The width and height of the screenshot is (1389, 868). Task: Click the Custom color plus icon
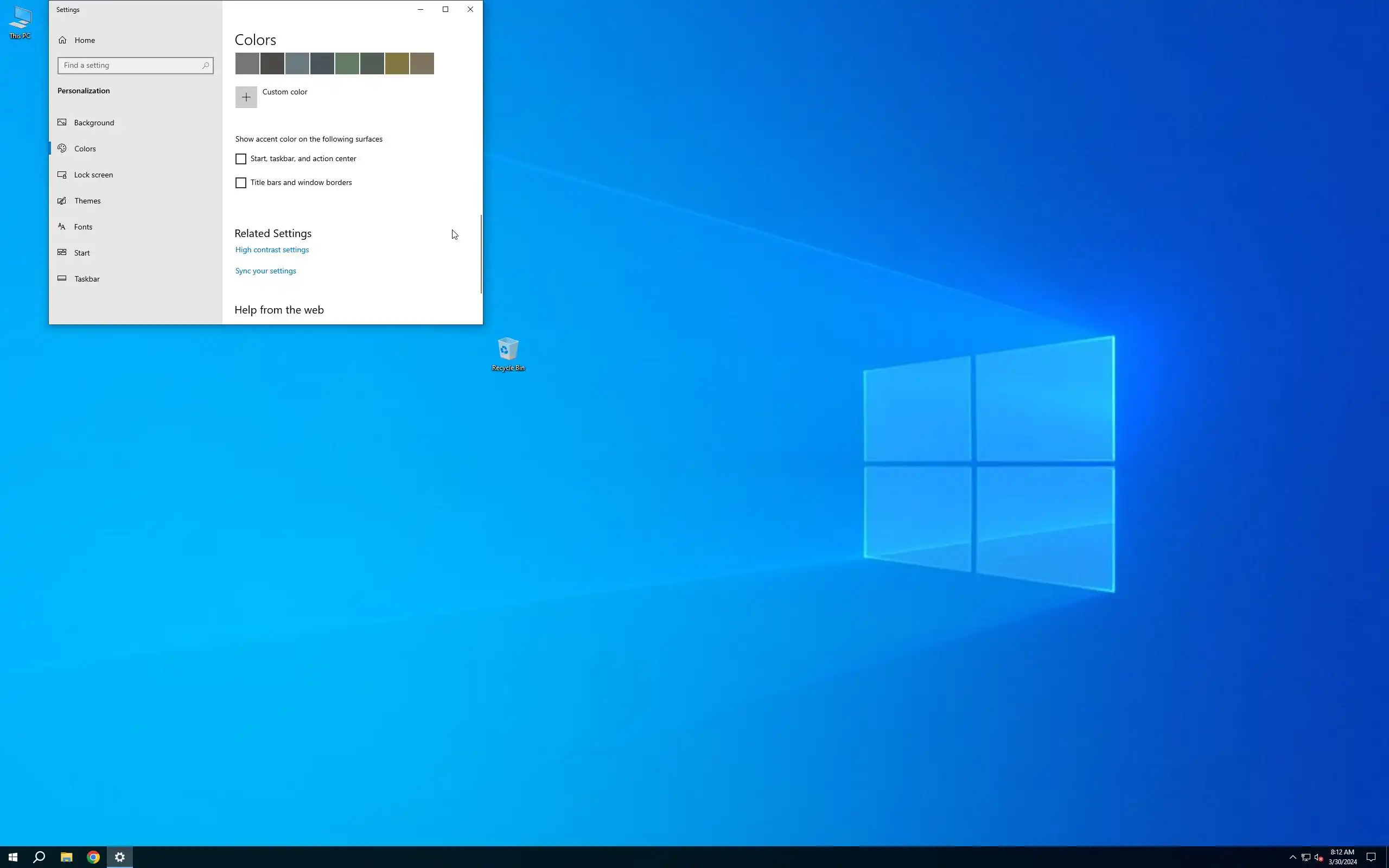pos(246,97)
